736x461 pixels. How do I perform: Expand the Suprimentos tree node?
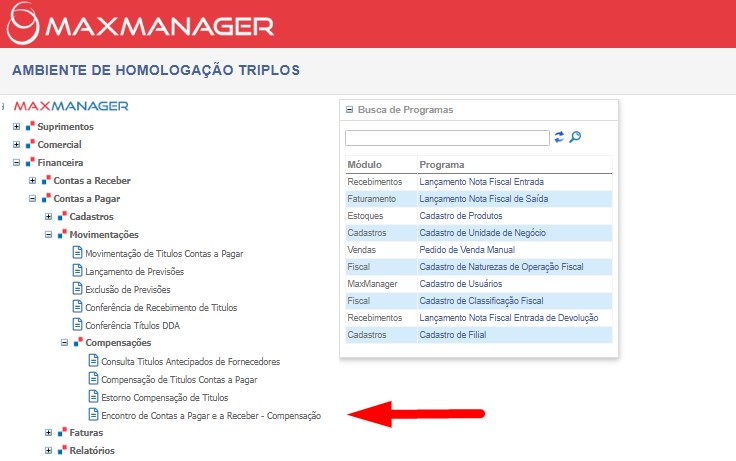[16, 126]
